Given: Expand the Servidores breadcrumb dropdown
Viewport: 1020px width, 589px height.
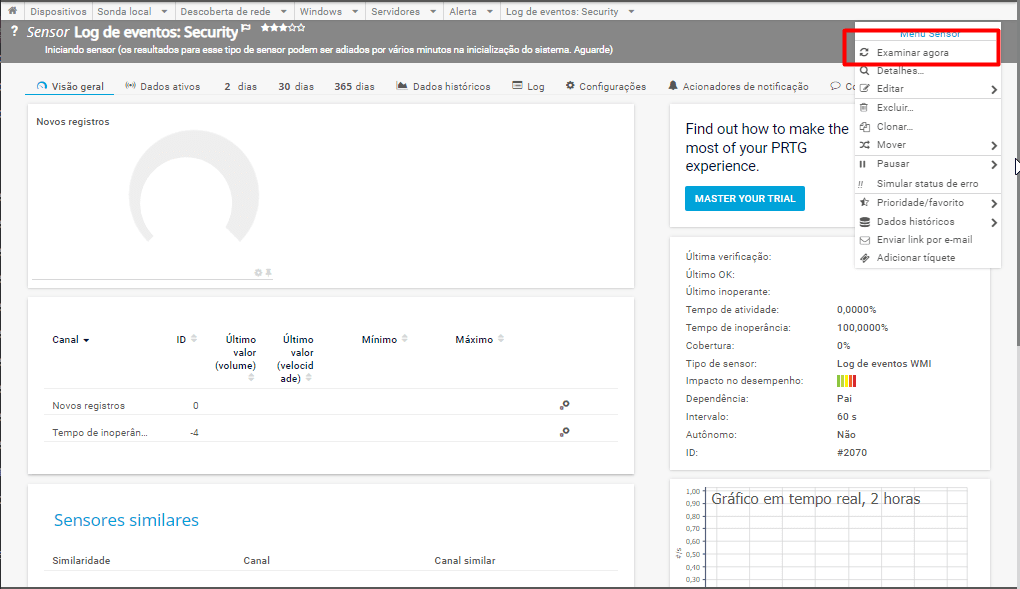Looking at the screenshot, I should [433, 12].
